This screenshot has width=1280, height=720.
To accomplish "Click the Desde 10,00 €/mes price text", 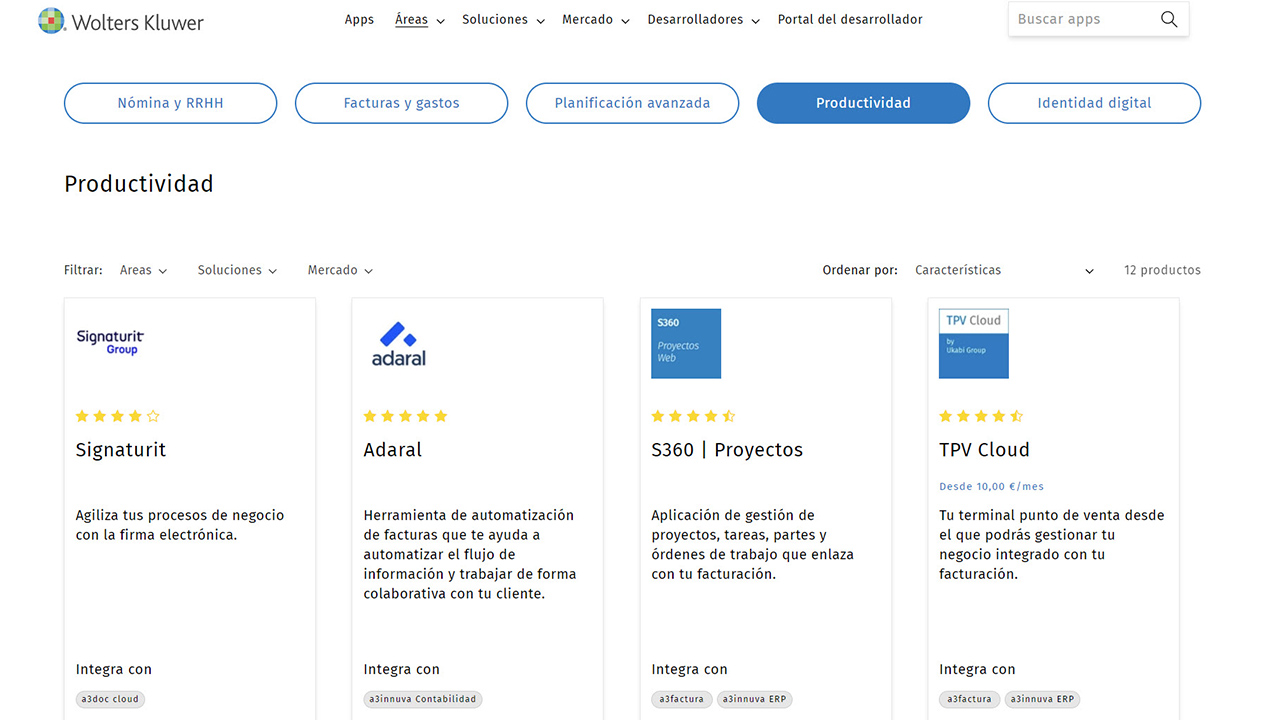I will [991, 486].
